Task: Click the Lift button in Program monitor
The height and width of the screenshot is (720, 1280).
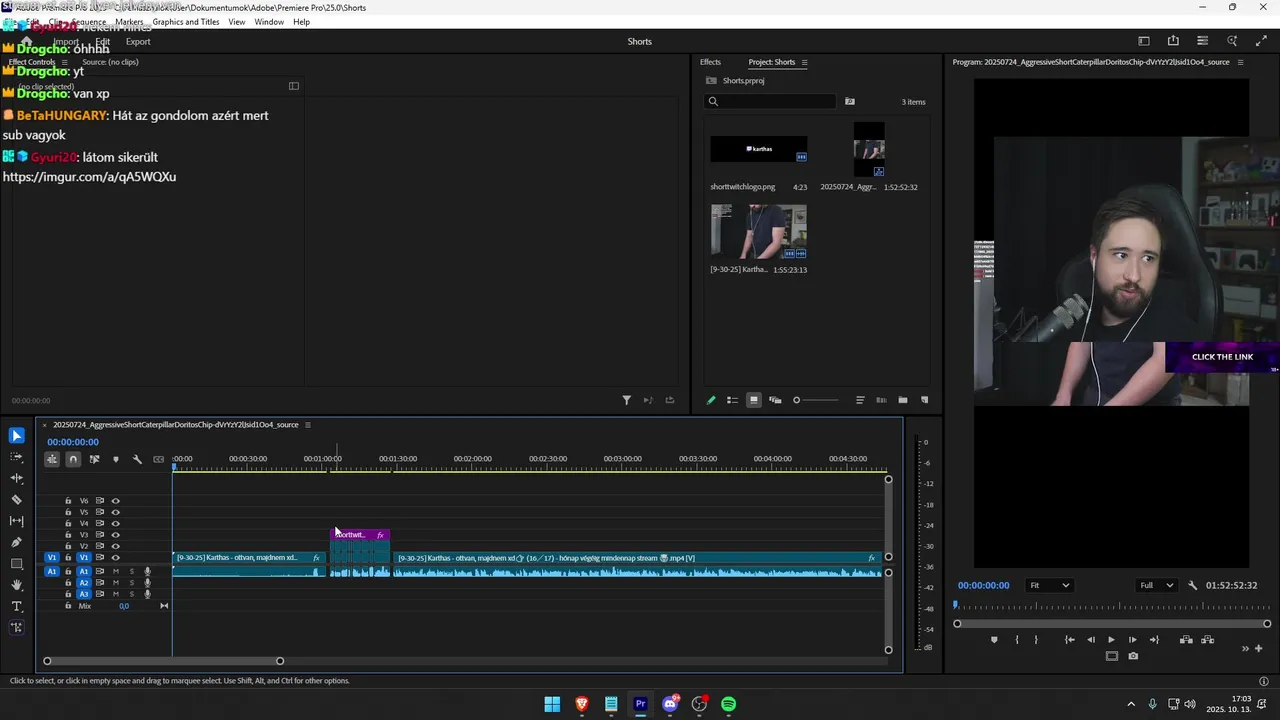Action: point(1186,640)
